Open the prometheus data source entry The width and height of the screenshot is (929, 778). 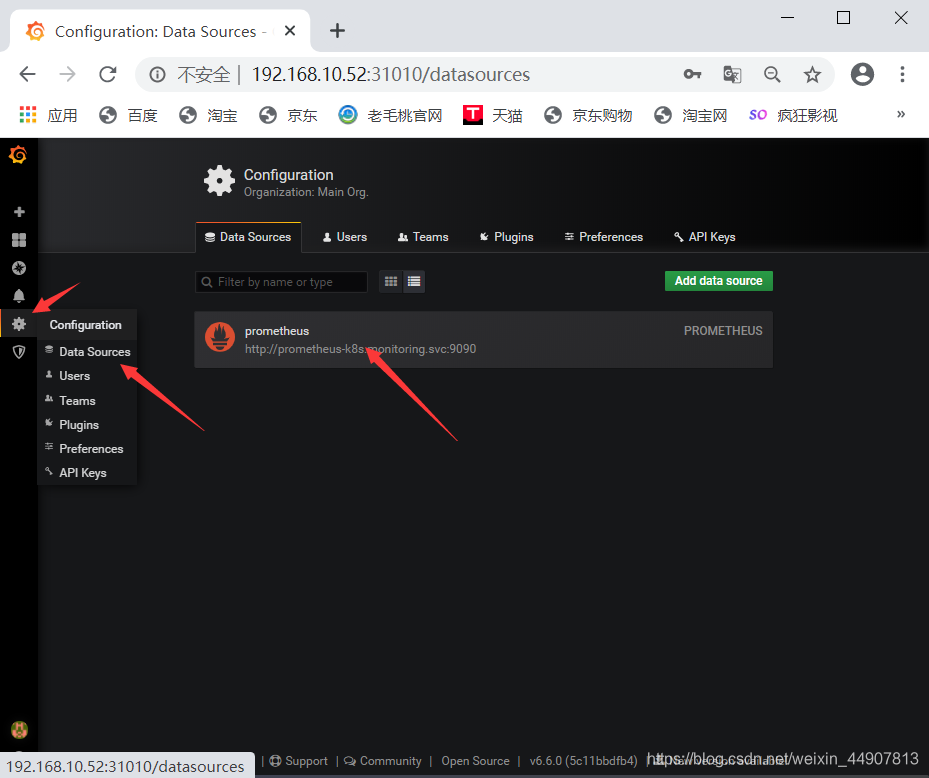coord(483,340)
